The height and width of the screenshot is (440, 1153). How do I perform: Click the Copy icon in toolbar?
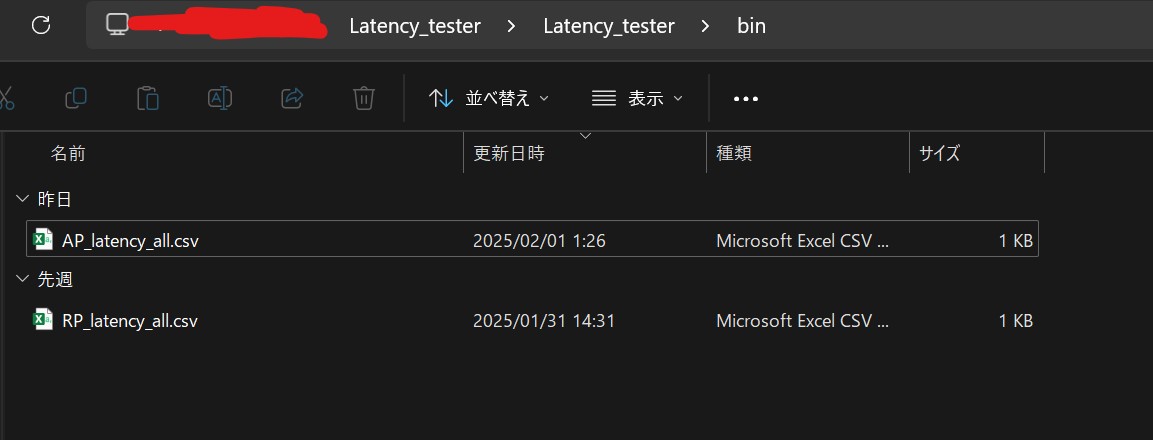click(76, 98)
